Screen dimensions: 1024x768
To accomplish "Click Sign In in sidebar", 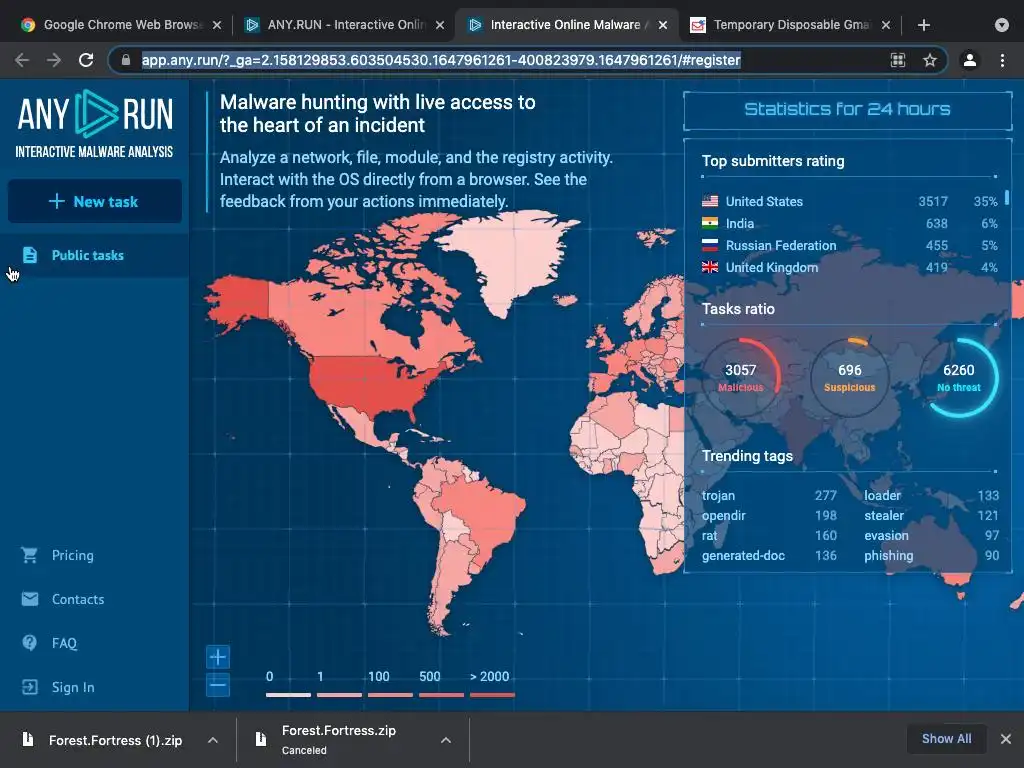I will (x=73, y=687).
